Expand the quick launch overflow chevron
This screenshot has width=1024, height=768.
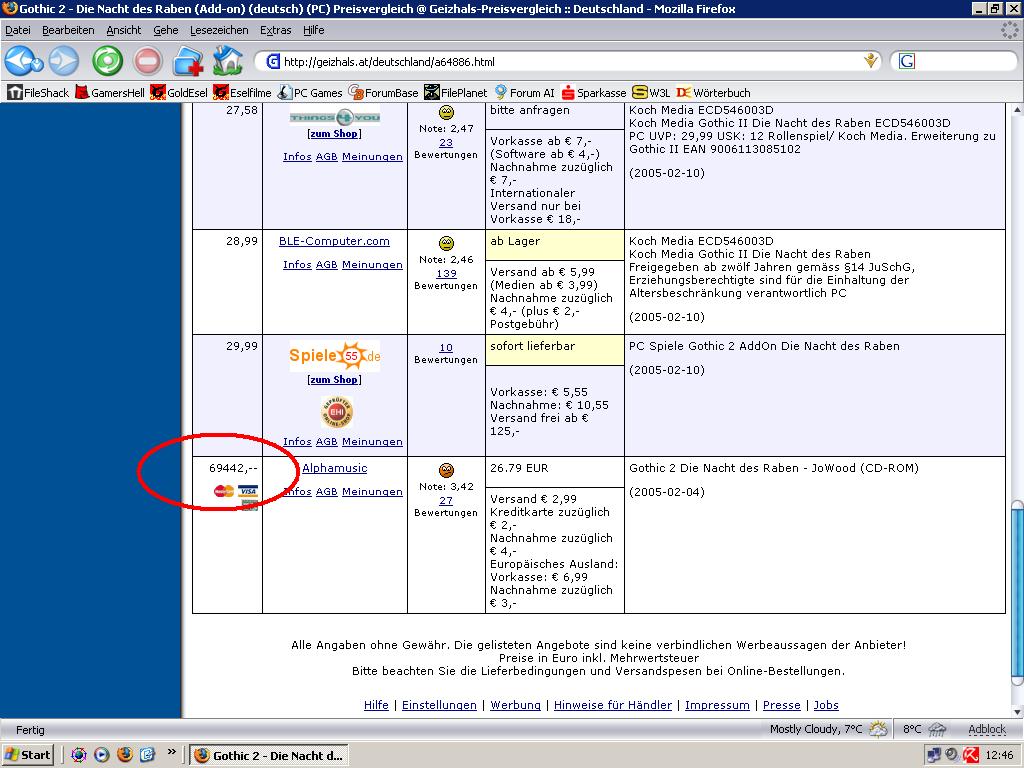click(172, 753)
